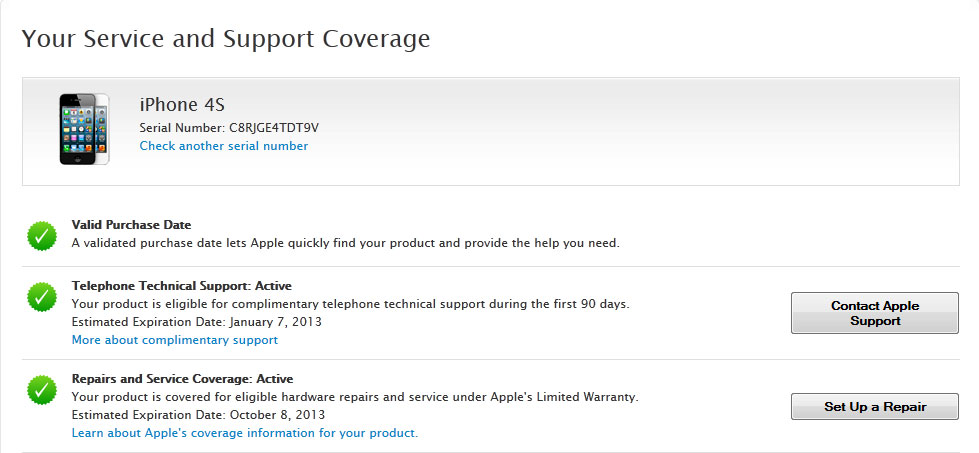Open the Check another serial number link

coord(223,146)
